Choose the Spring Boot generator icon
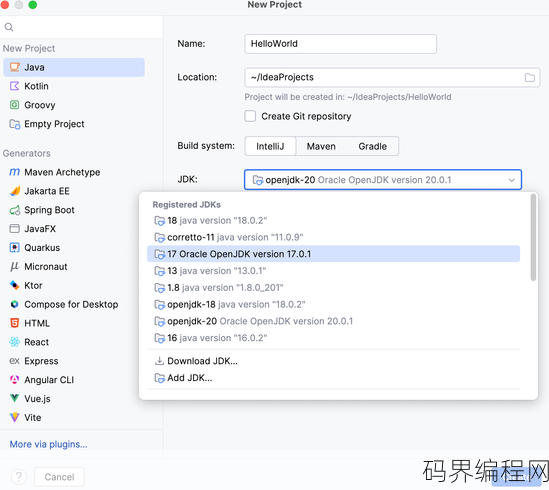This screenshot has width=549, height=490. click(15, 210)
